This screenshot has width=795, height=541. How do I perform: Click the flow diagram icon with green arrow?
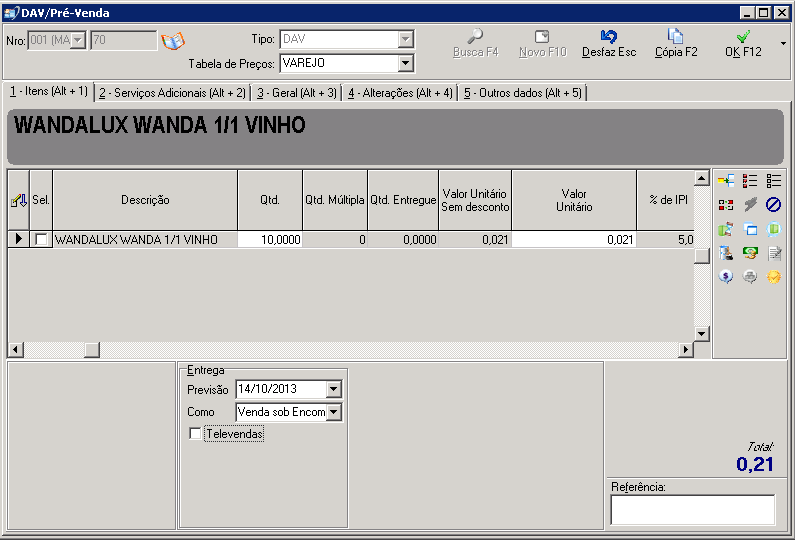point(726,181)
